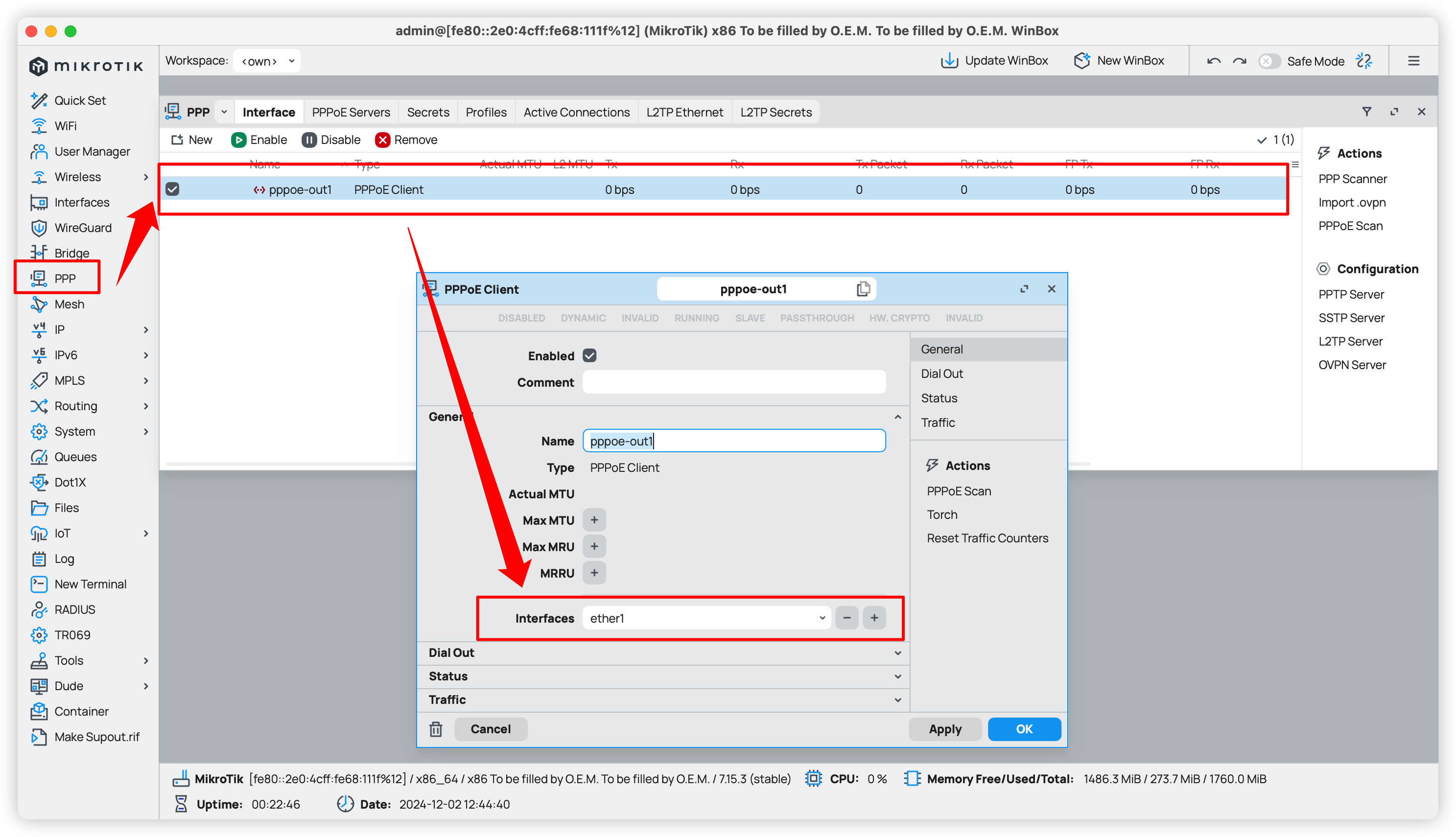
Task: Switch to the Secrets tab
Action: click(x=428, y=112)
